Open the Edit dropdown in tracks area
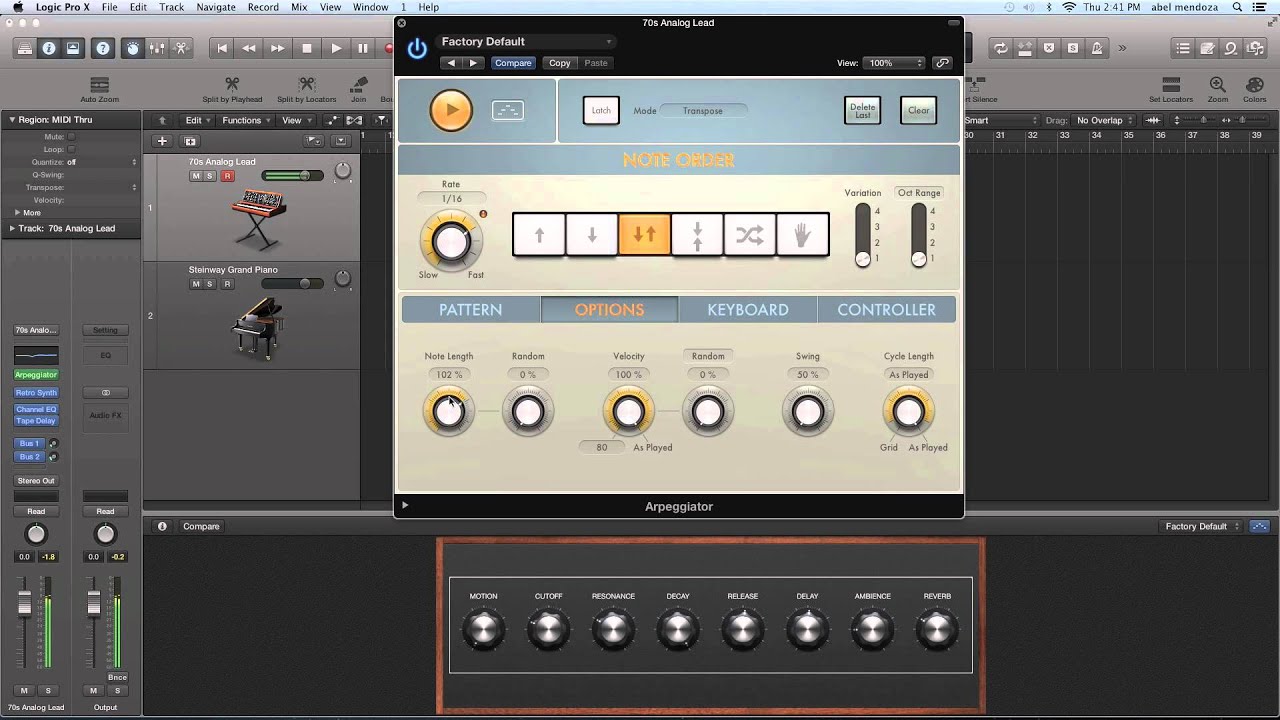This screenshot has width=1280, height=720. pos(197,120)
